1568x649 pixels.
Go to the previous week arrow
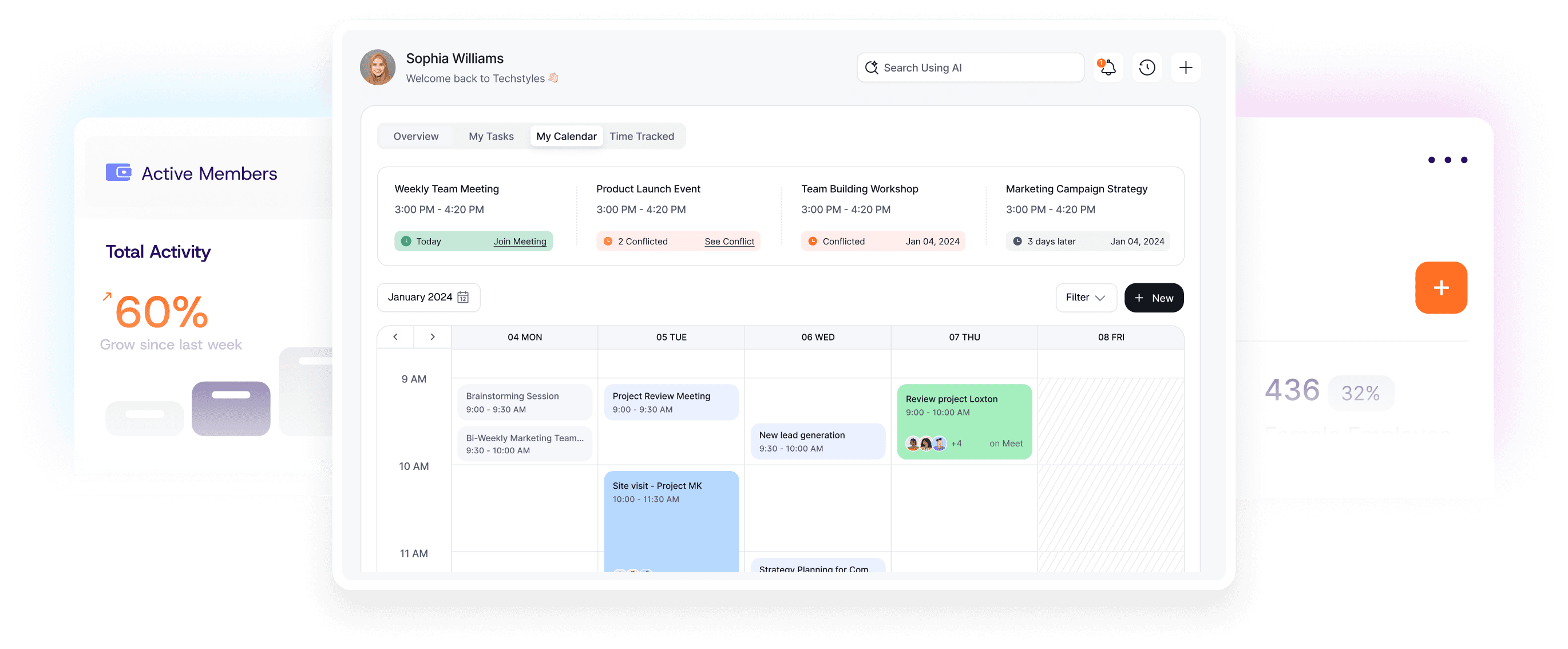tap(395, 337)
